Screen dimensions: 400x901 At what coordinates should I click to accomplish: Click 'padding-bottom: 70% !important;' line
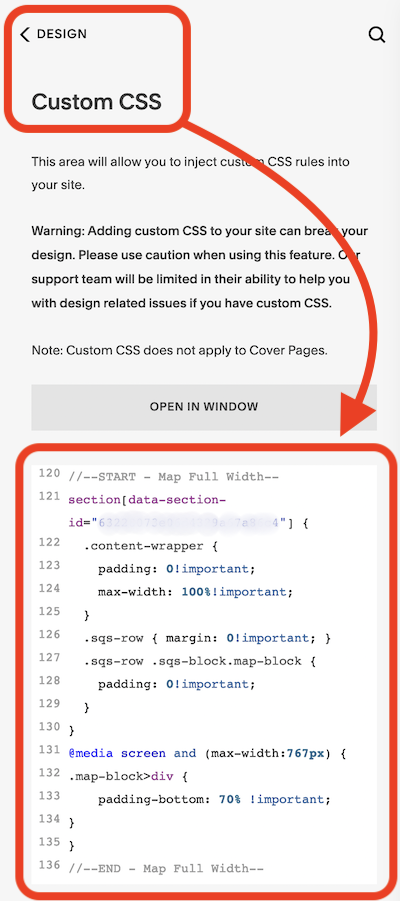[x=215, y=799]
